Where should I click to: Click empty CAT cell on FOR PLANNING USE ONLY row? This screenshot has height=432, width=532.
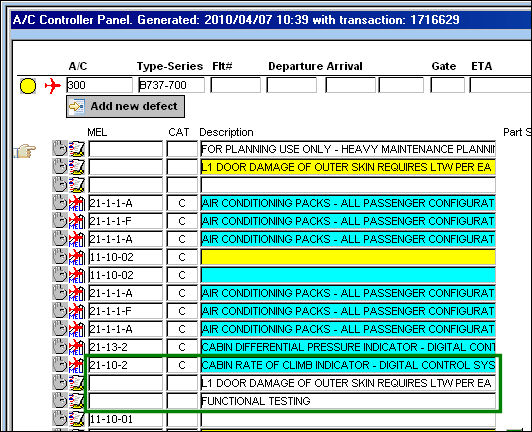click(182, 149)
